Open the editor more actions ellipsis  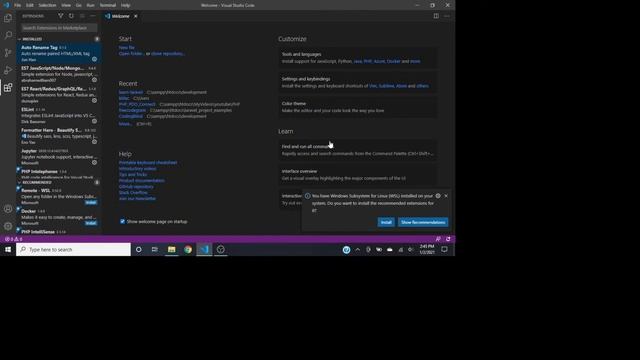coord(447,16)
